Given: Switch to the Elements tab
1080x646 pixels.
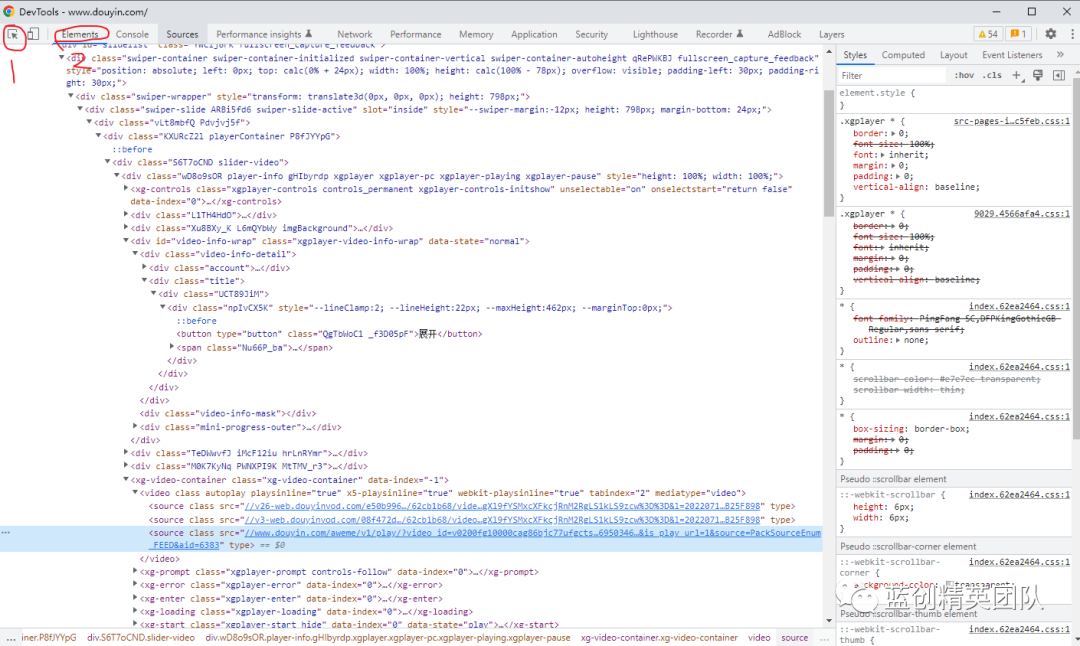Looking at the screenshot, I should point(80,34).
